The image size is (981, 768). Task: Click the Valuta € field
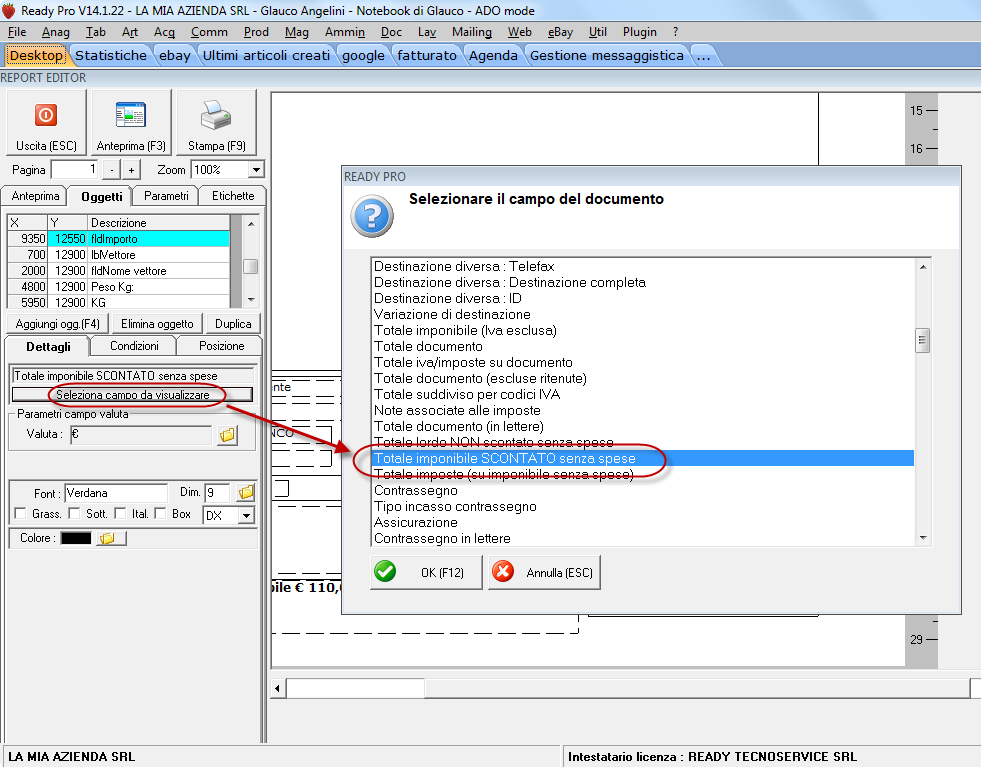tap(141, 435)
